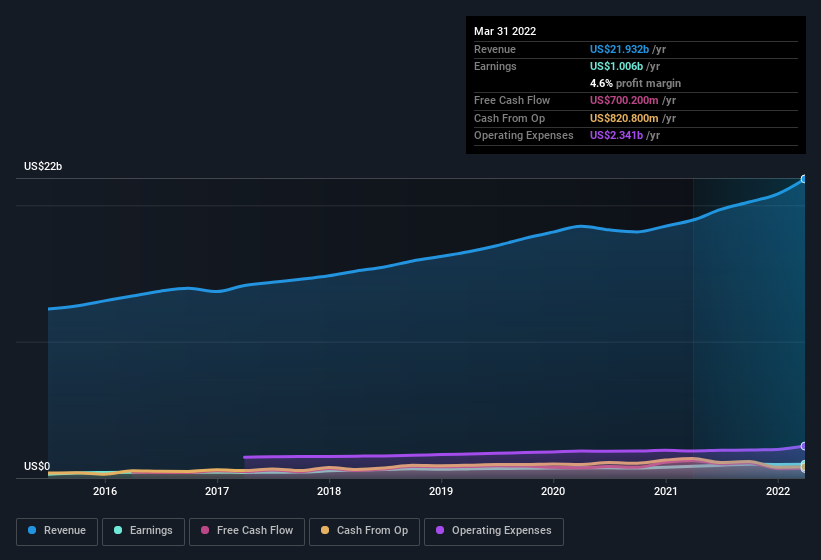This screenshot has height=560, width=821.
Task: Click the US$0 y-axis label
Action: (x=37, y=466)
